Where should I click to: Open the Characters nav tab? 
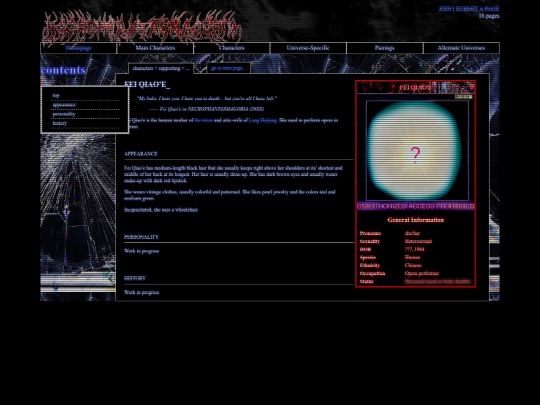tap(231, 48)
